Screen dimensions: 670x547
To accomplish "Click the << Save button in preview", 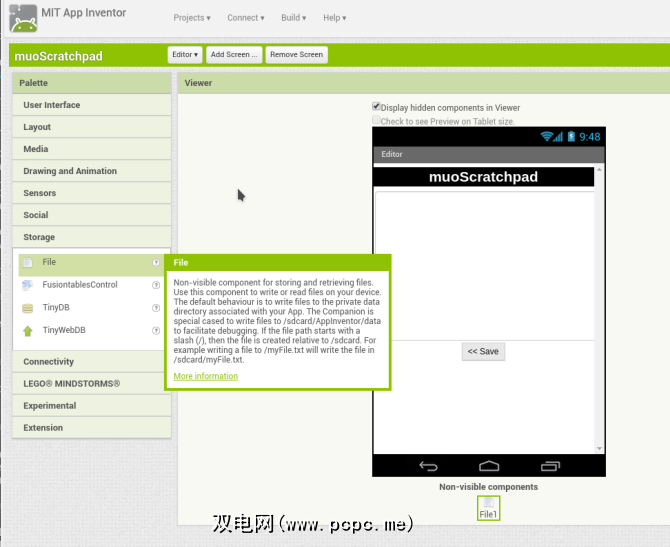I will pos(483,352).
